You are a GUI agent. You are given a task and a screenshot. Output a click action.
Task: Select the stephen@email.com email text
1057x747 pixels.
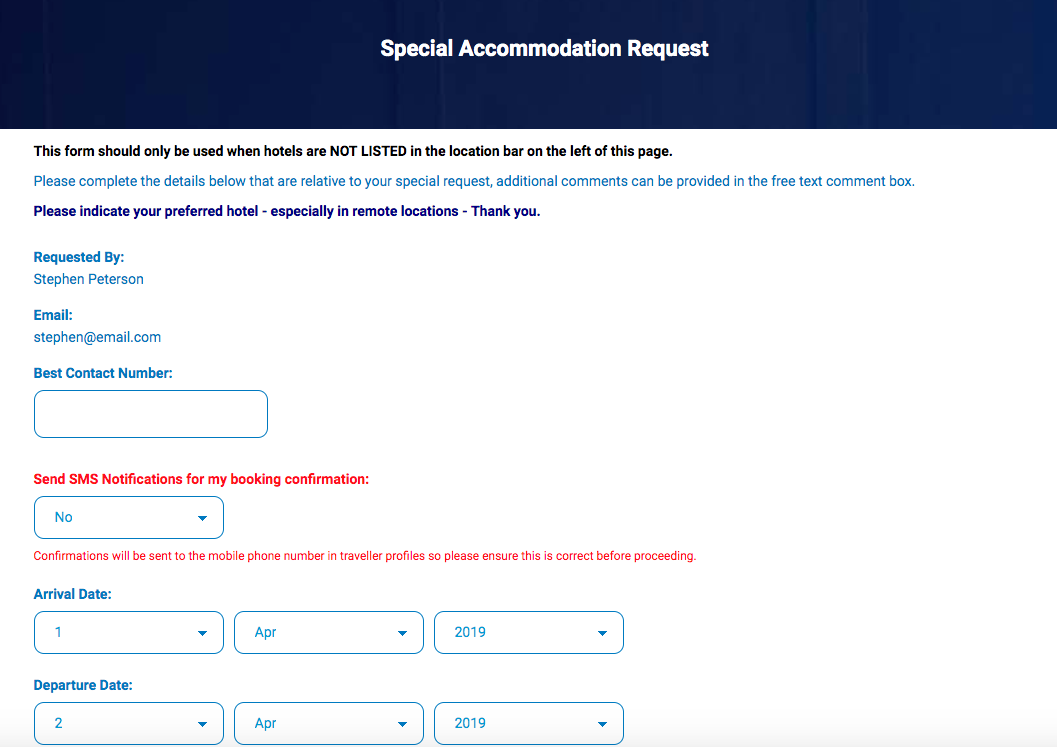(97, 337)
